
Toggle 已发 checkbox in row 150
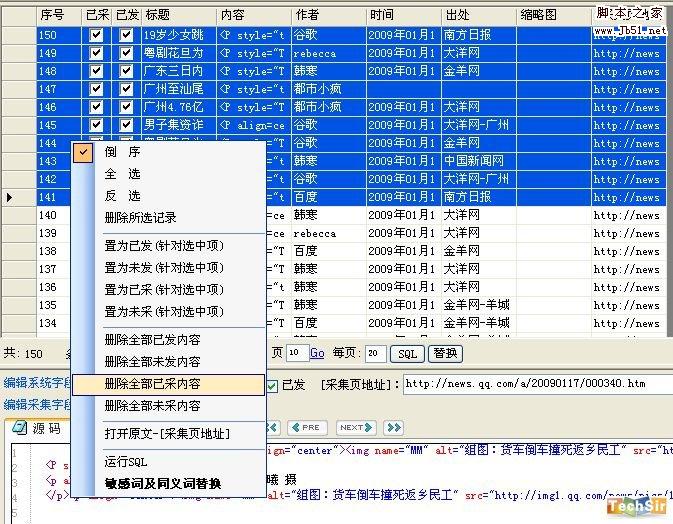pos(126,35)
